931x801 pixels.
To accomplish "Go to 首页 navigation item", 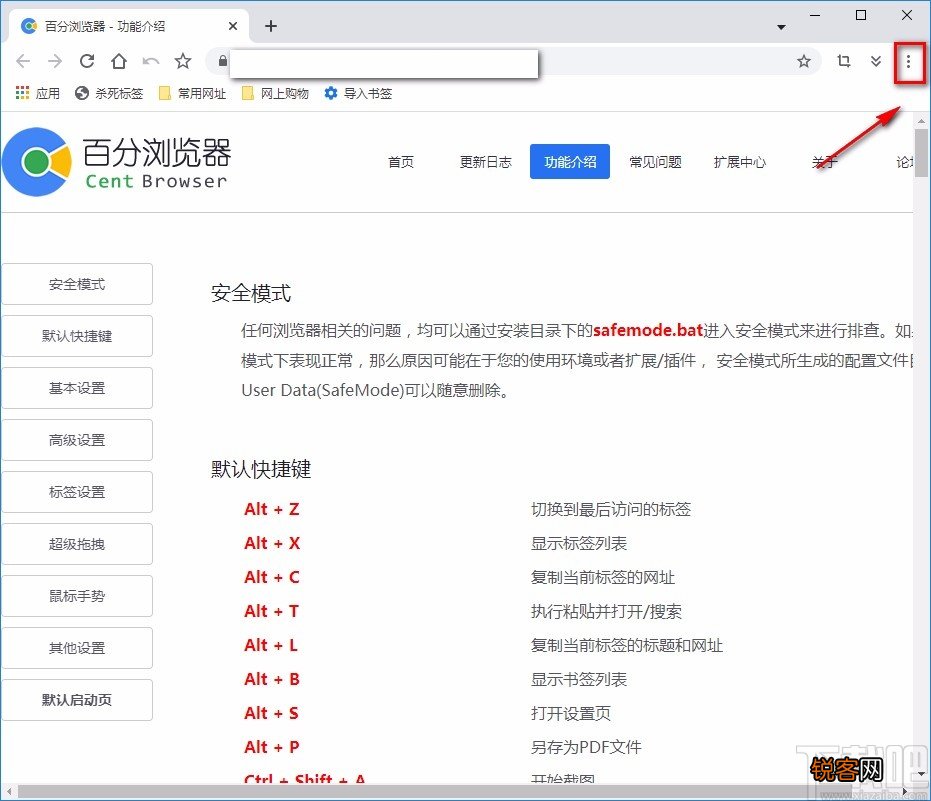I will tap(401, 162).
